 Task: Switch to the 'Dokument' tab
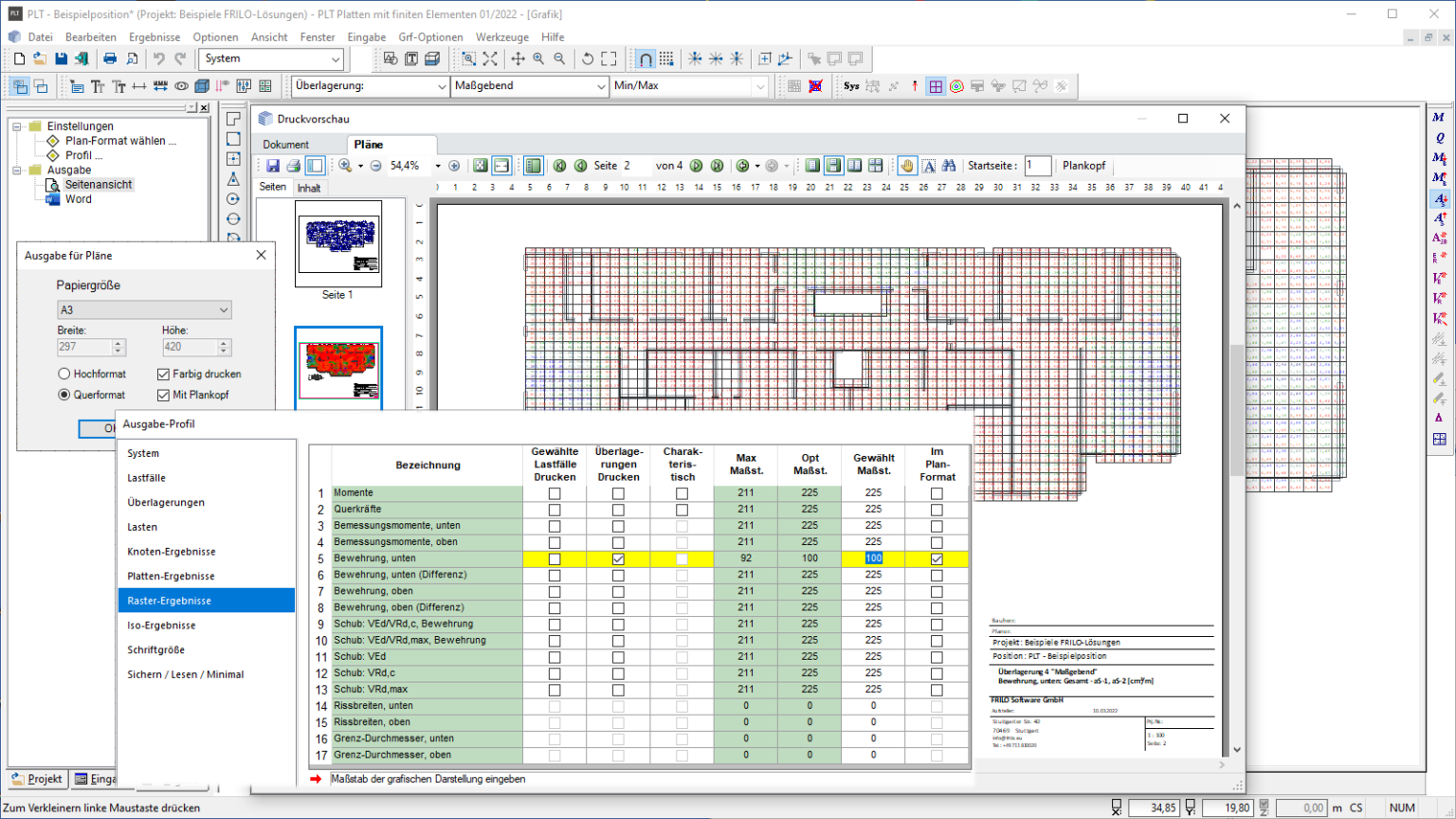point(286,145)
